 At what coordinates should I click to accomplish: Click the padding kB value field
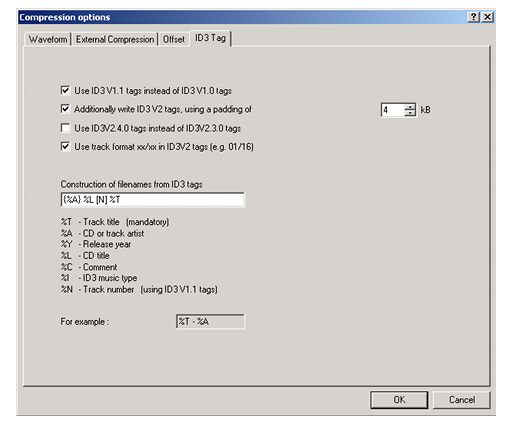(x=393, y=110)
